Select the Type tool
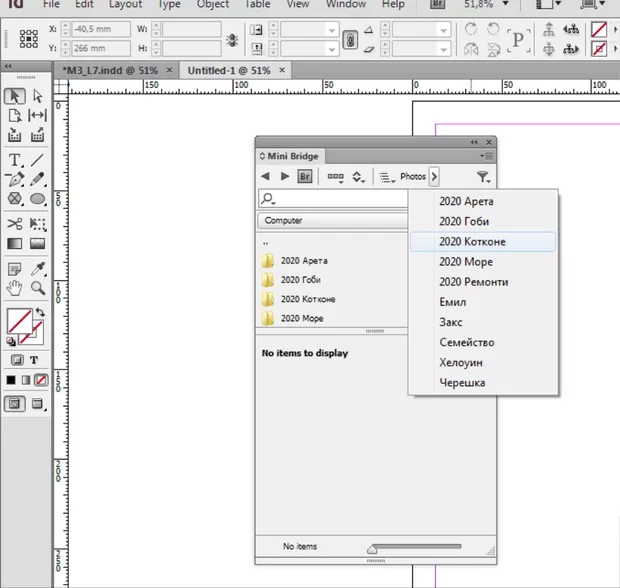Image resolution: width=620 pixels, height=588 pixels. pos(15,160)
